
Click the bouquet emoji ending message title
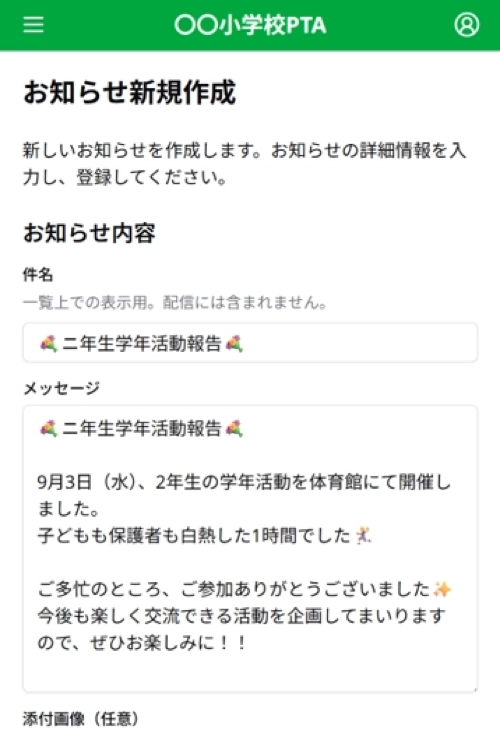pos(234,428)
